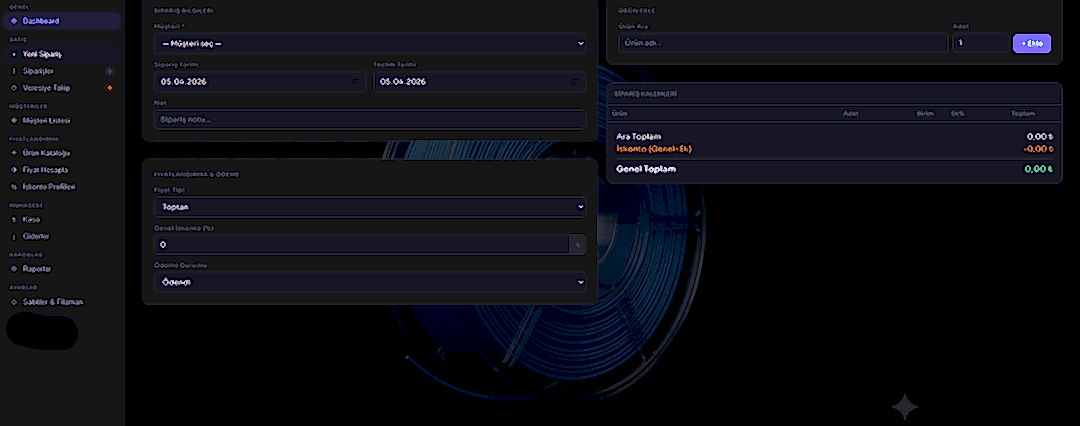Open the Dashboard sidebar icon
1080x426 pixels.
[x=14, y=21]
